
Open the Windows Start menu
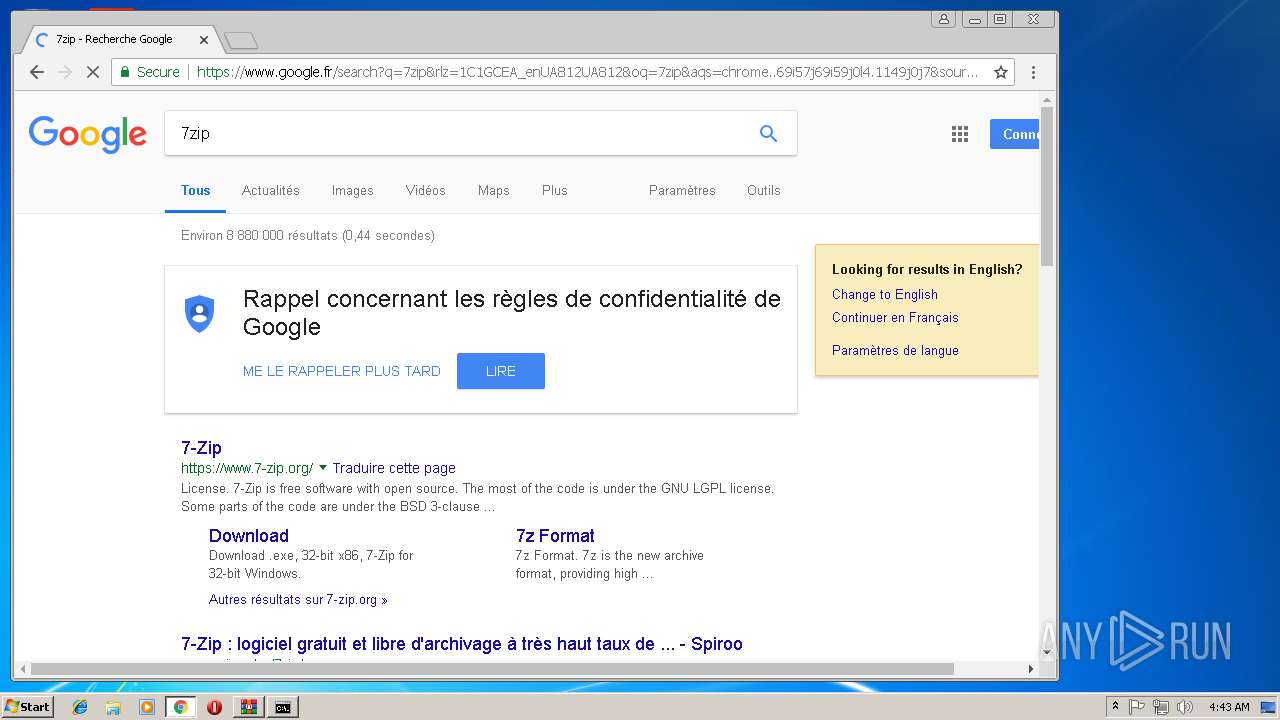pos(27,707)
